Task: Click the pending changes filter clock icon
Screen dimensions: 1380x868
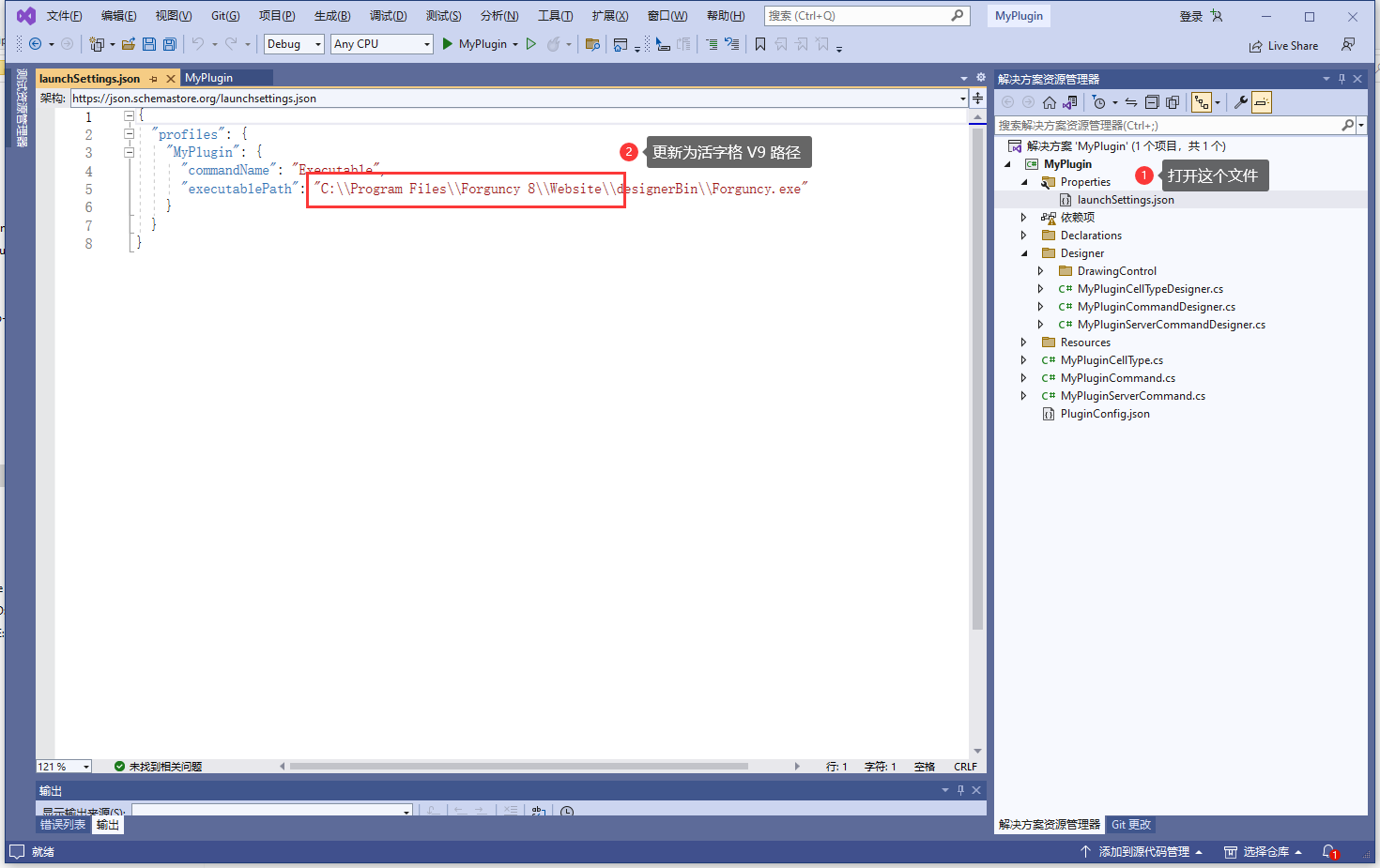Action: pyautogui.click(x=1099, y=102)
